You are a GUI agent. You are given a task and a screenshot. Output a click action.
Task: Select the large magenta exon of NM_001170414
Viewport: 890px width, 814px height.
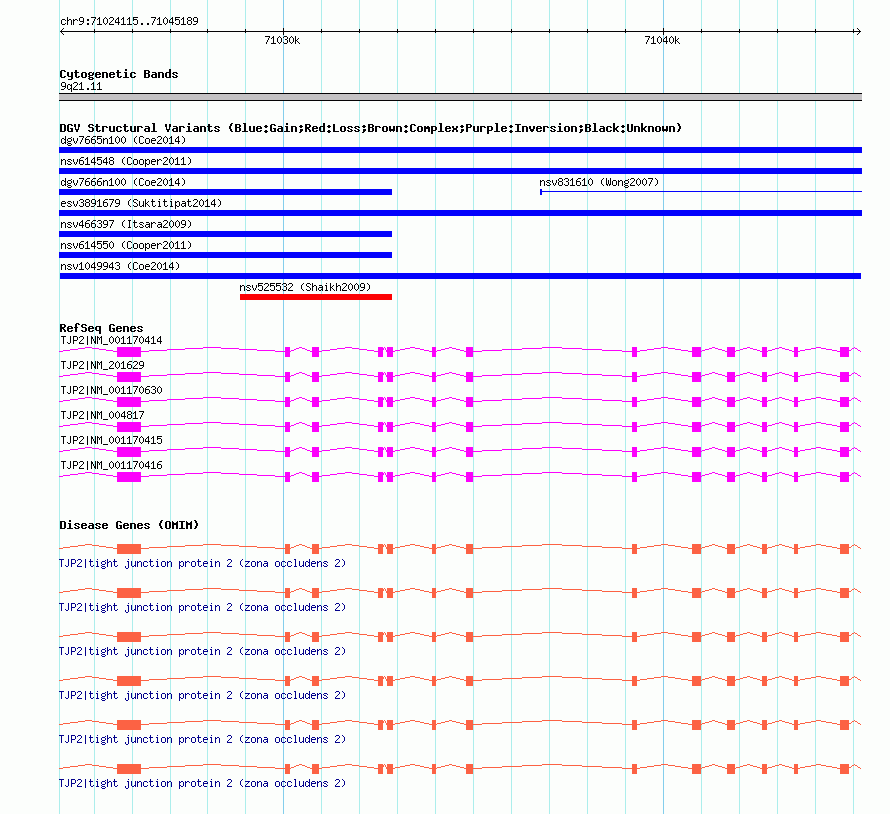point(129,352)
